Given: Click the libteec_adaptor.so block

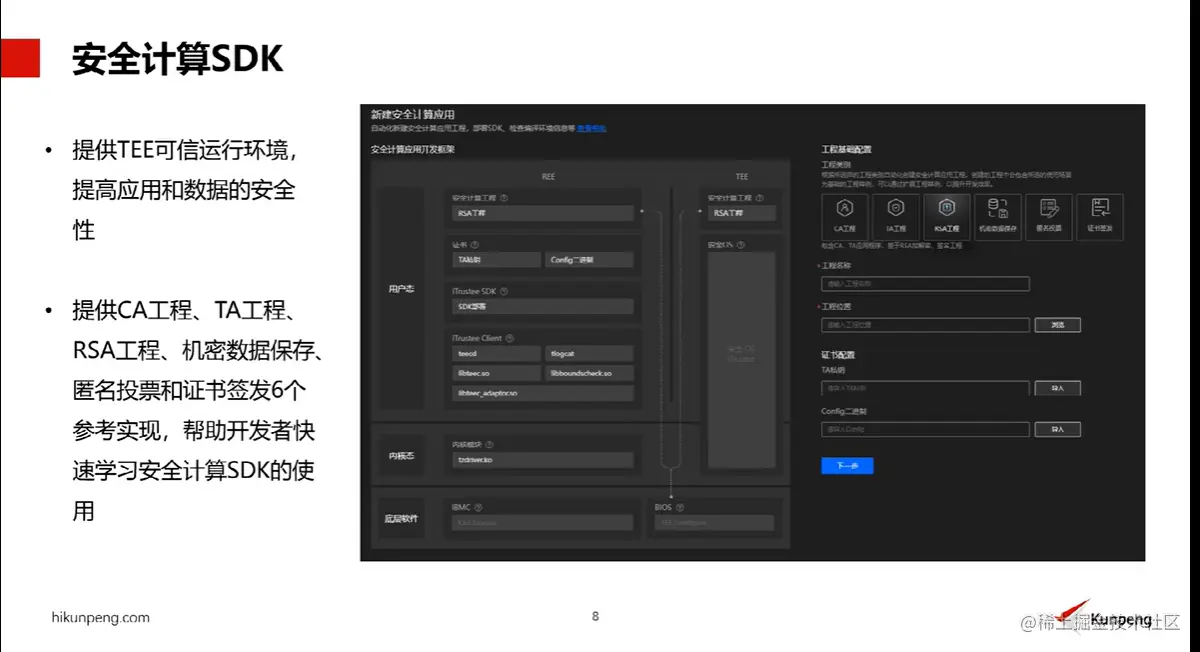Looking at the screenshot, I should point(543,393).
